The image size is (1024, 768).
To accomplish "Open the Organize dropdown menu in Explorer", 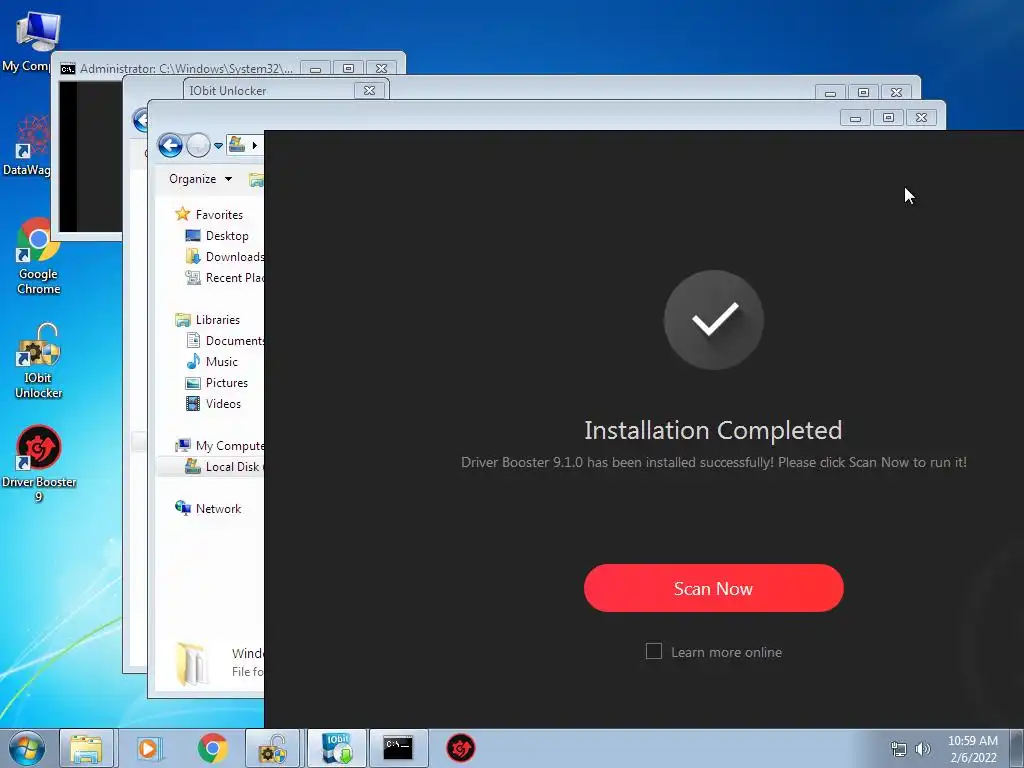I will point(200,179).
